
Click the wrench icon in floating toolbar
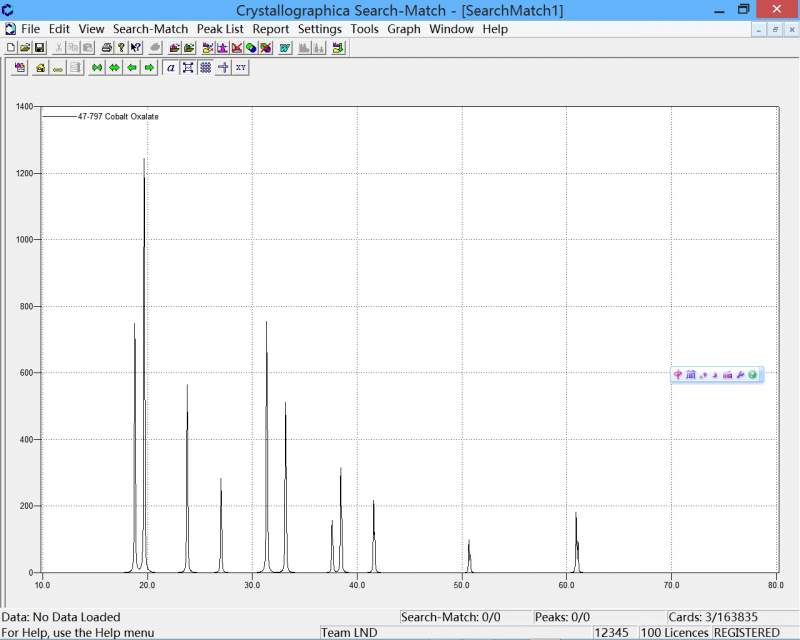click(740, 375)
